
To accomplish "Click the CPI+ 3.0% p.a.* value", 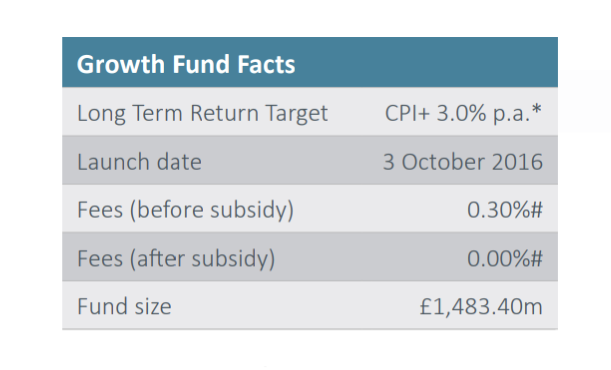I will (x=463, y=114).
